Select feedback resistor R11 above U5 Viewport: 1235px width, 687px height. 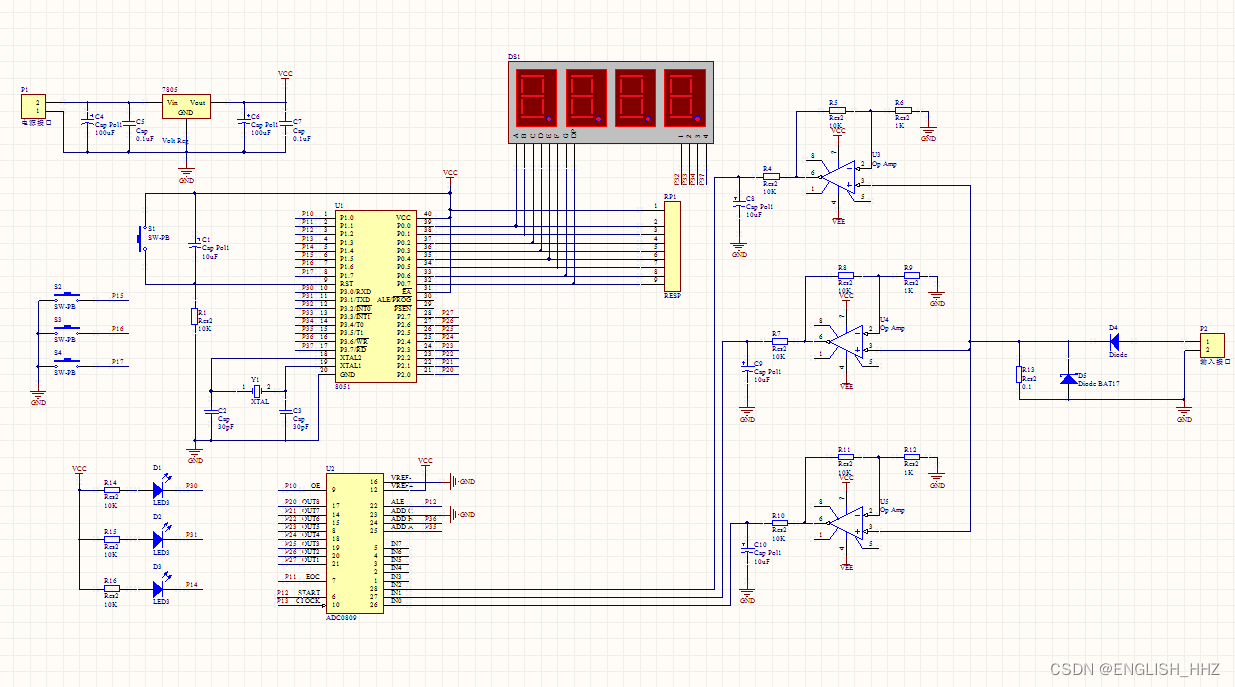[844, 457]
